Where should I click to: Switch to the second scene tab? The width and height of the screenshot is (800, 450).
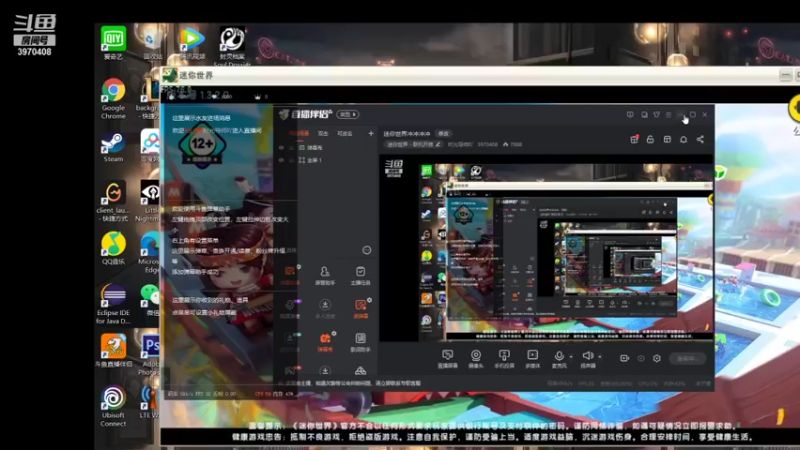pyautogui.click(x=323, y=134)
